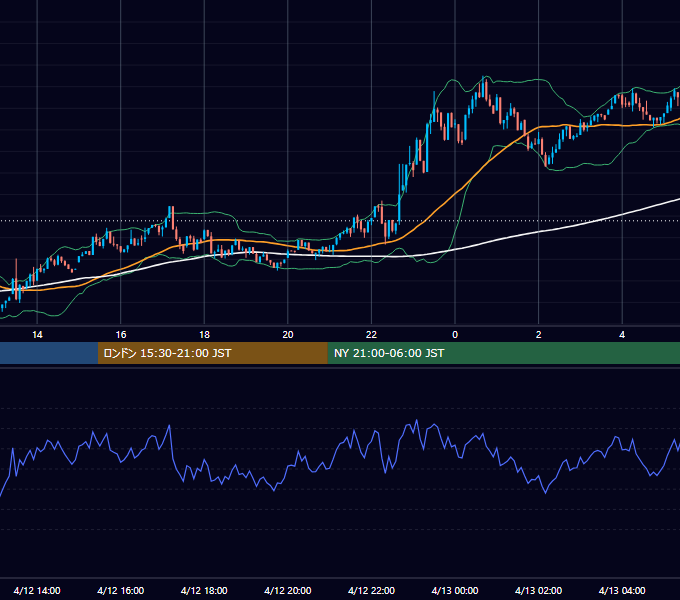Click the blue session bar before ロンドン

click(x=49, y=353)
